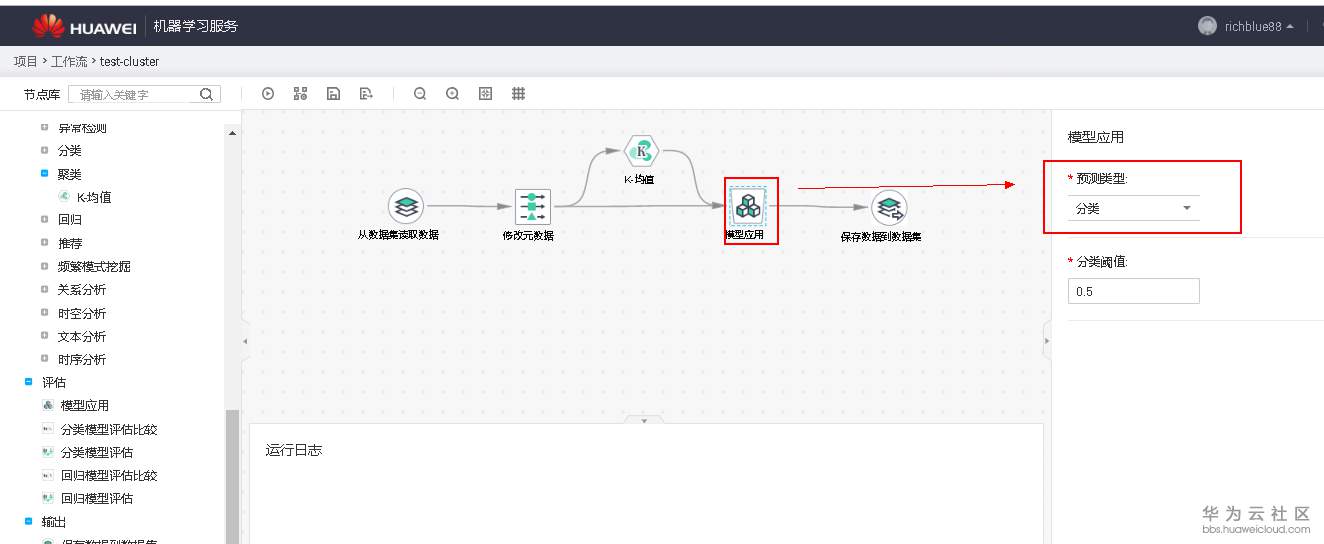Click the 机器学习服务 header title
Viewport: 1324px width, 544px height.
coord(196,26)
